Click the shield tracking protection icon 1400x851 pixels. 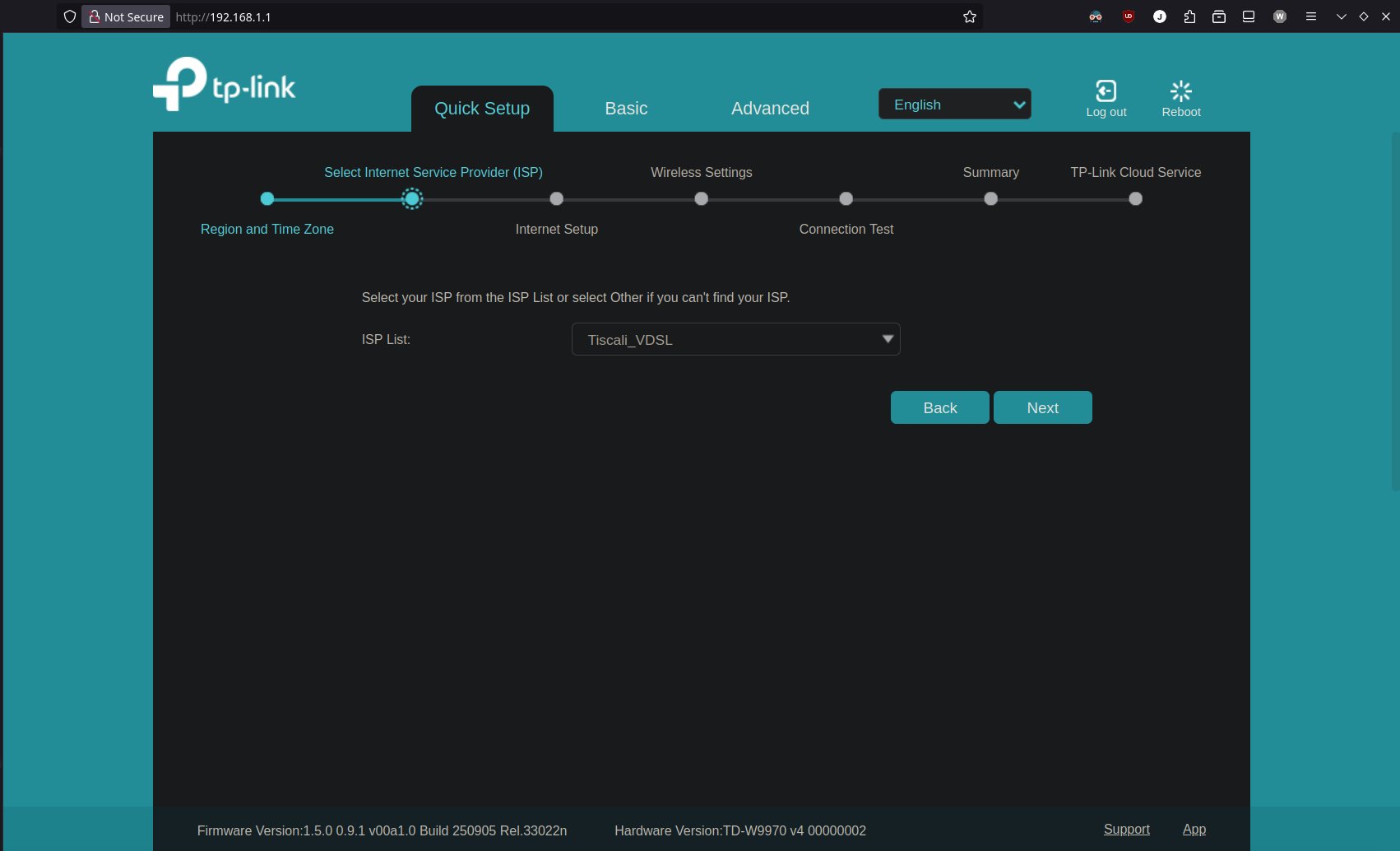70,16
